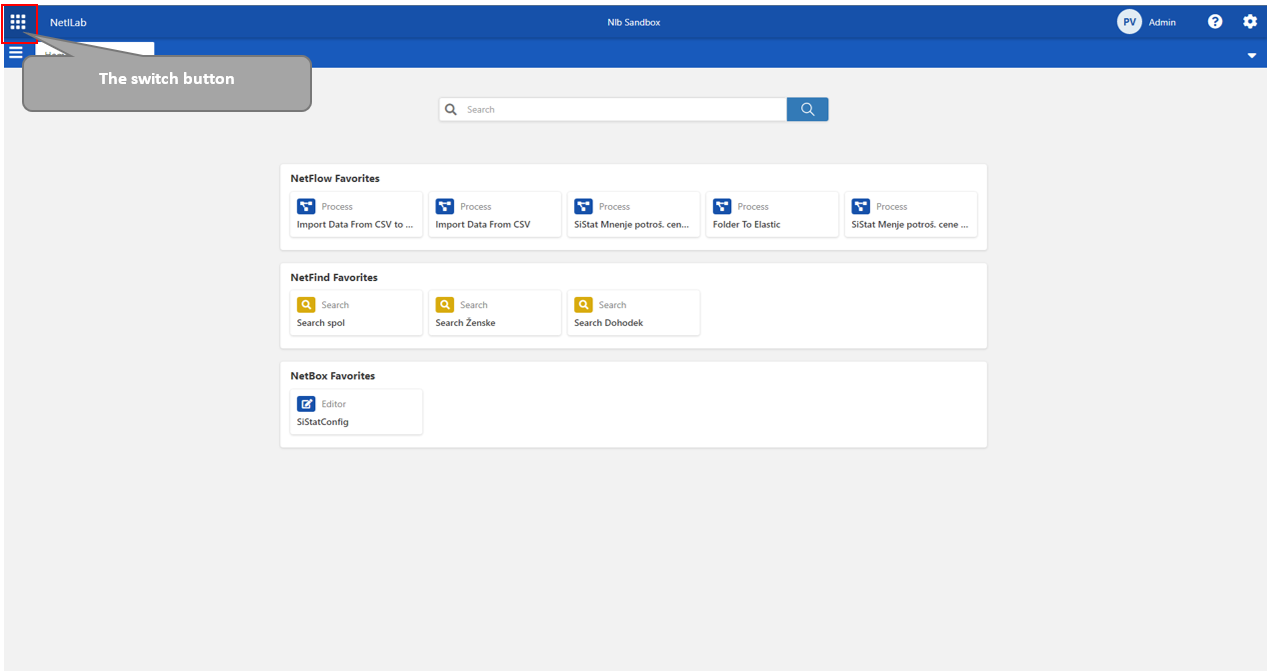Screen dimensions: 1277x671
Task: Open the Search spol favorite
Action: point(355,313)
